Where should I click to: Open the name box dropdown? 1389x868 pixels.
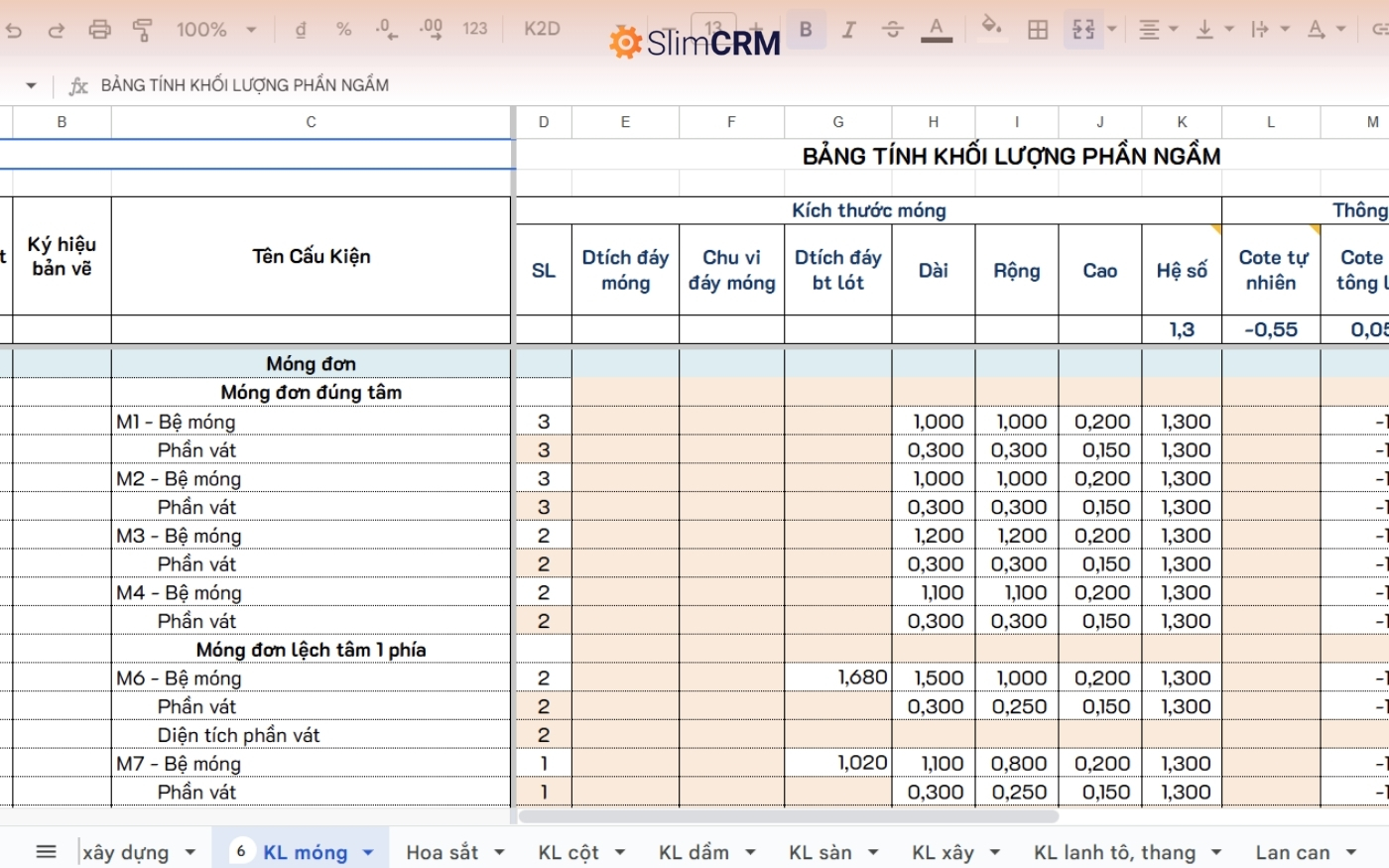(x=31, y=85)
